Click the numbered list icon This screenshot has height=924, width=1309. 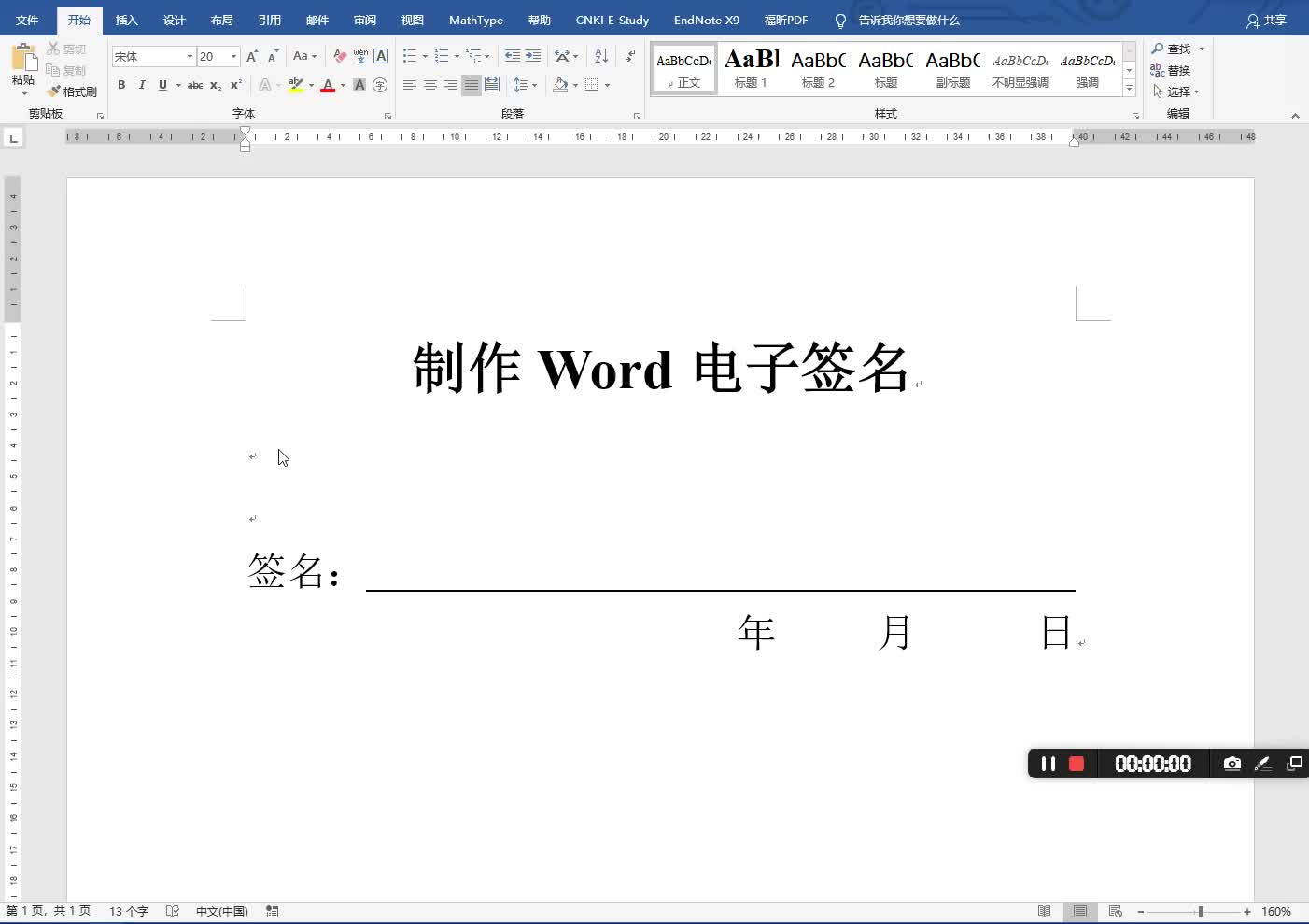(x=442, y=56)
